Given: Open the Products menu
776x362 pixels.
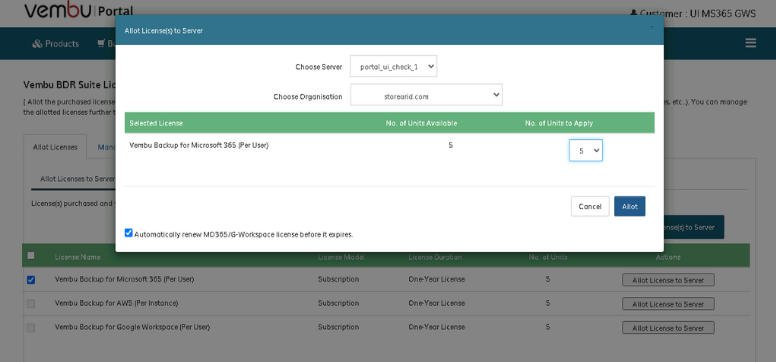Looking at the screenshot, I should click(x=56, y=44).
